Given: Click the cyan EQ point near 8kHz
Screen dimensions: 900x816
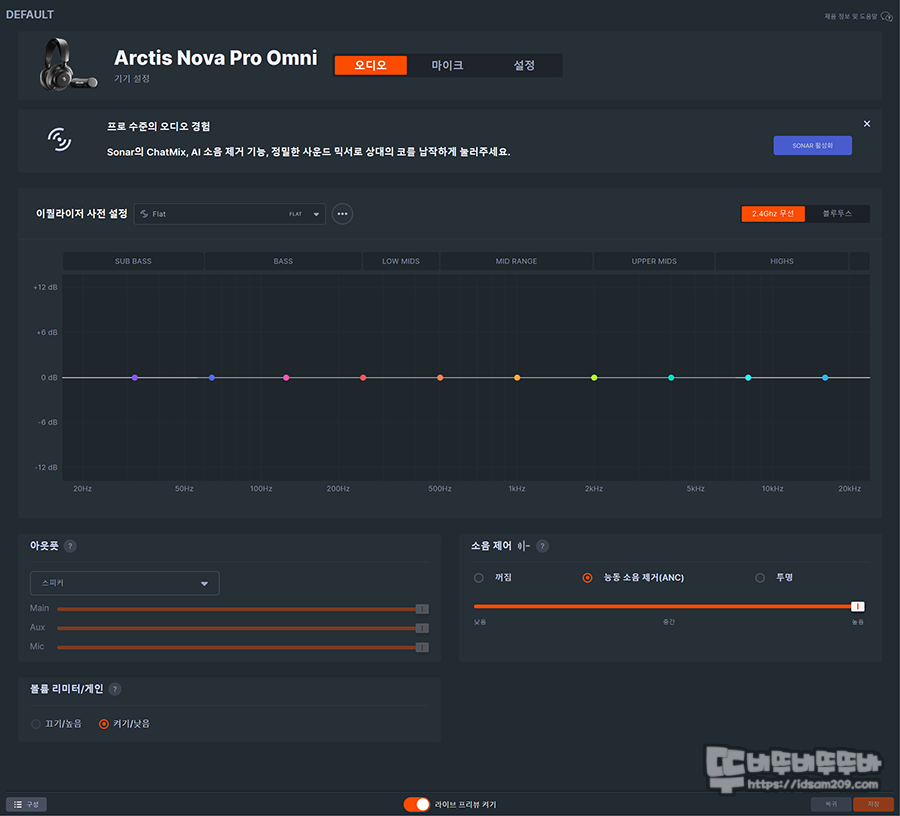Looking at the screenshot, I should 748,378.
